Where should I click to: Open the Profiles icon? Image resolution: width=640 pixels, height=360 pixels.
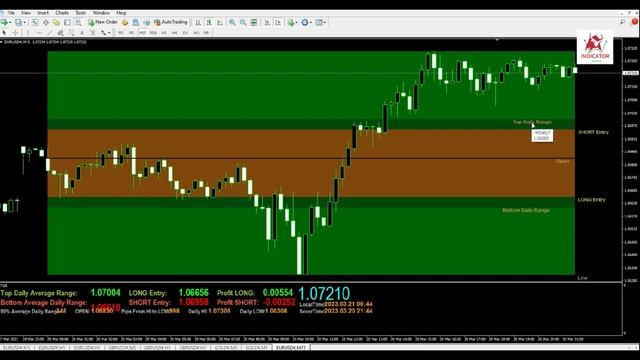(18, 22)
